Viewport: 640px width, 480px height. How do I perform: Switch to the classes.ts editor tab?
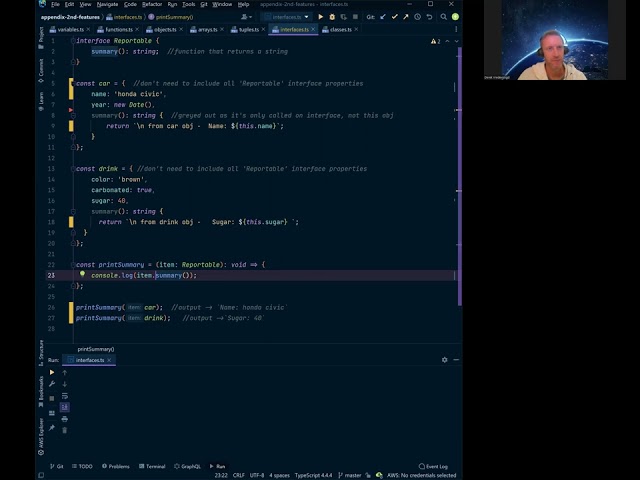tap(340, 29)
